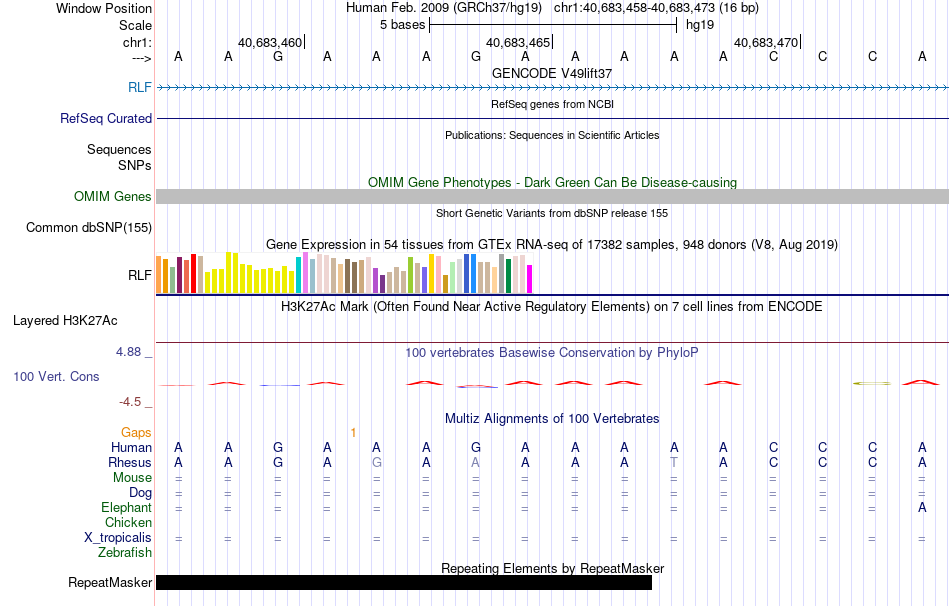This screenshot has height=606, width=950.
Task: Click position marker 40,683,465
Action: pos(518,42)
